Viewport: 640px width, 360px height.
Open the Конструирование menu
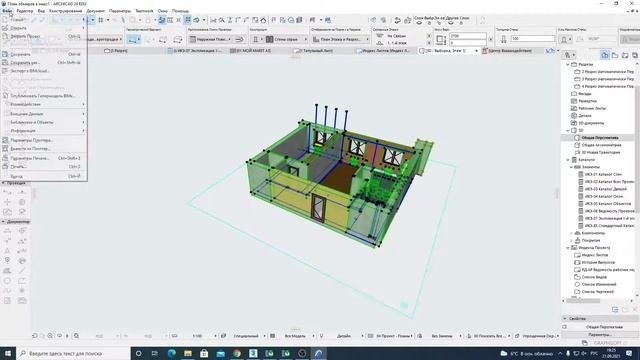click(x=65, y=11)
